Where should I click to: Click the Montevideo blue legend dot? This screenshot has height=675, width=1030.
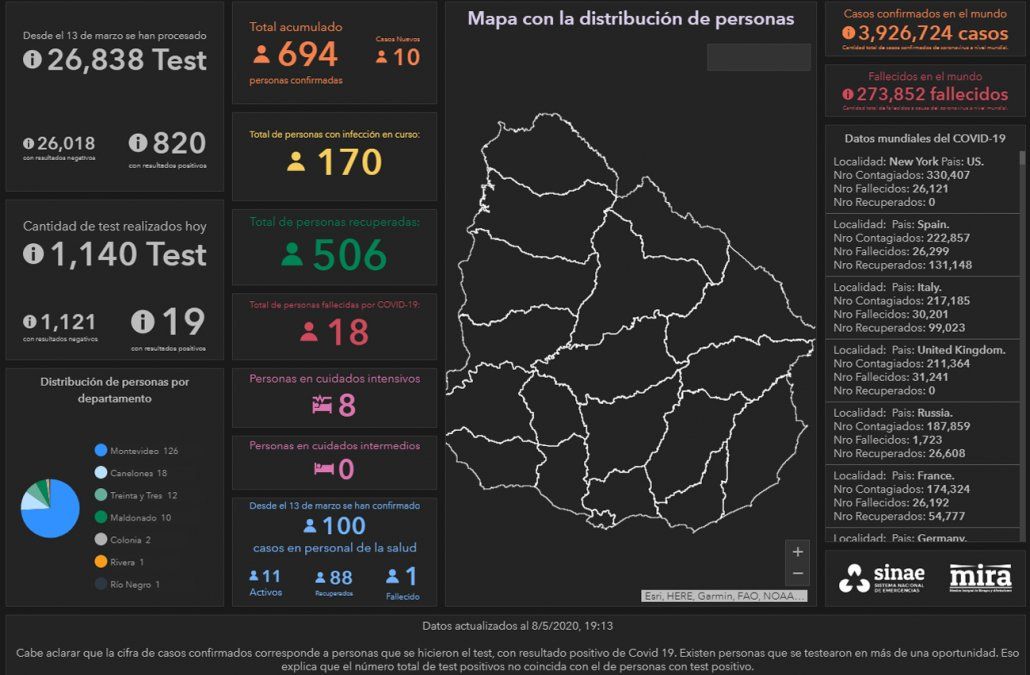(x=101, y=451)
